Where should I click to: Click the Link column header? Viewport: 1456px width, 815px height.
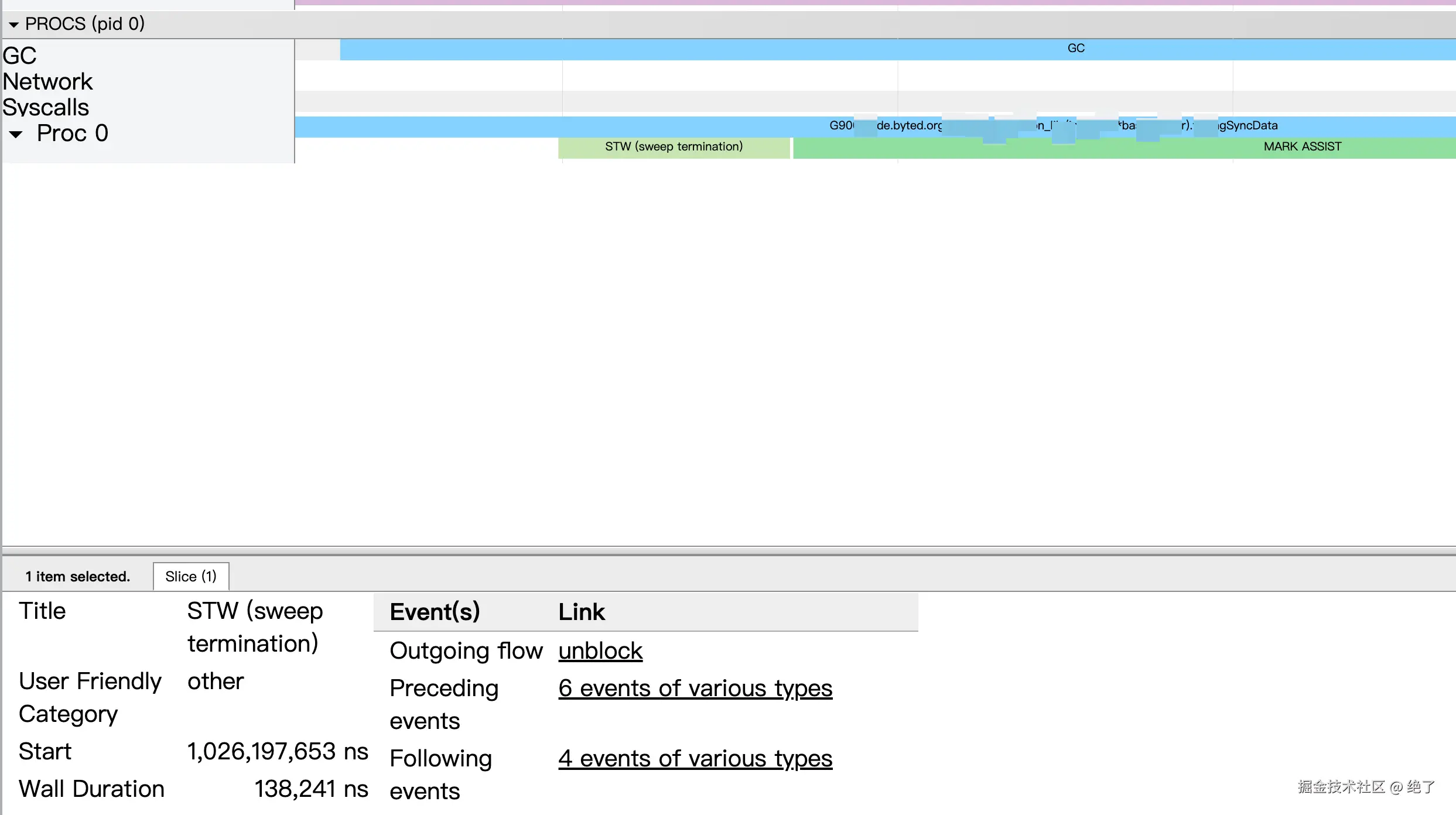tap(581, 612)
